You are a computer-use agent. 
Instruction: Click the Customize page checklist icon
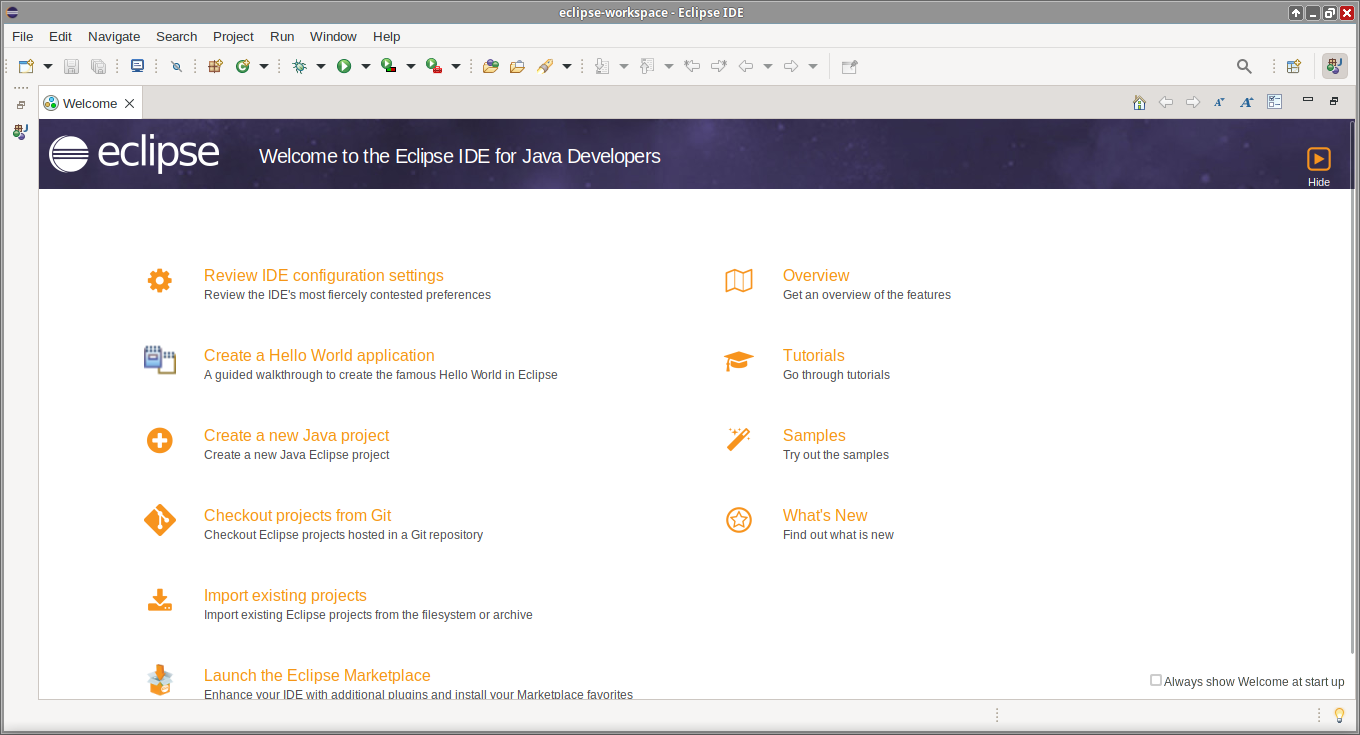(x=1274, y=102)
